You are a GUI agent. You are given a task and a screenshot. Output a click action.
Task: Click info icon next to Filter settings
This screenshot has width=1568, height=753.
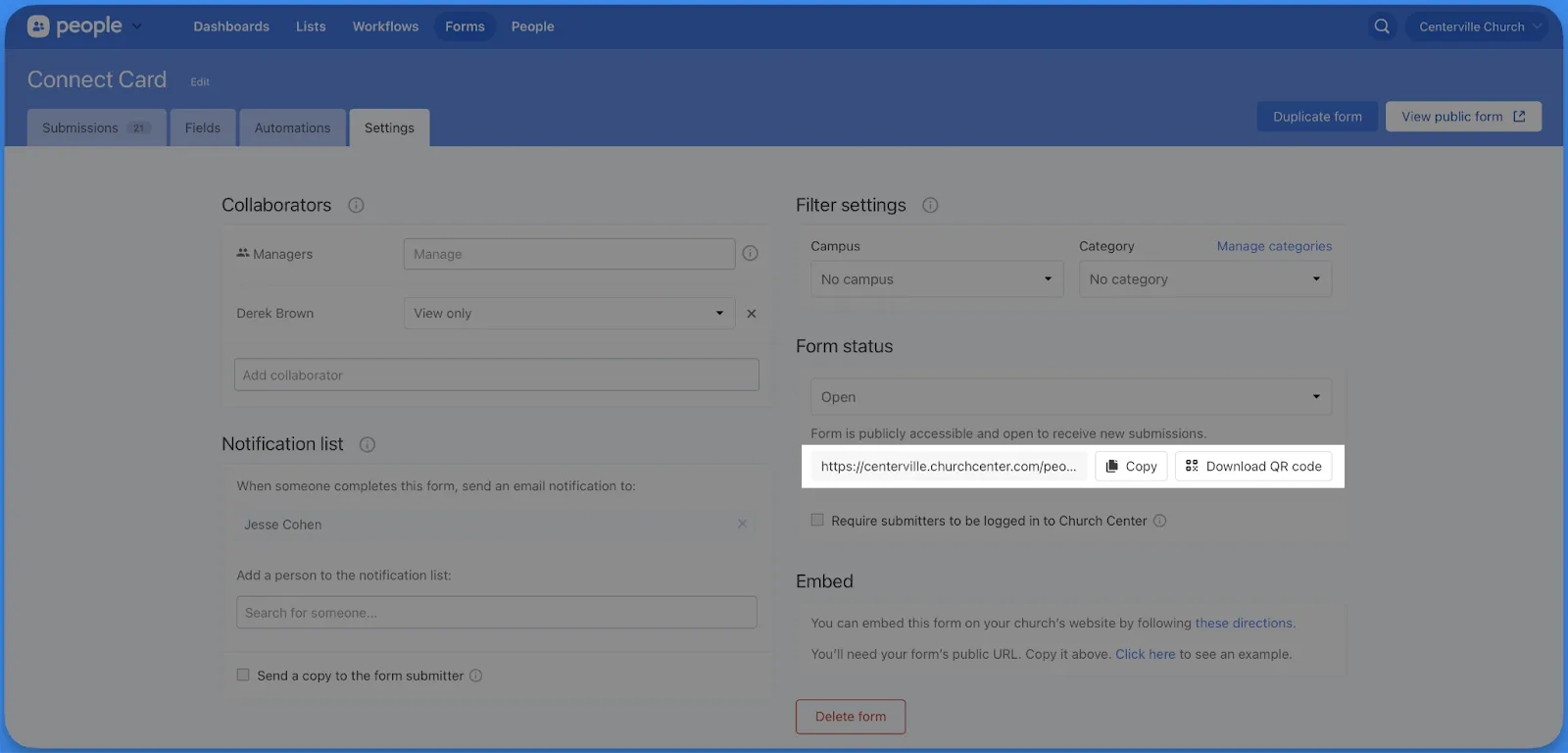click(x=930, y=205)
